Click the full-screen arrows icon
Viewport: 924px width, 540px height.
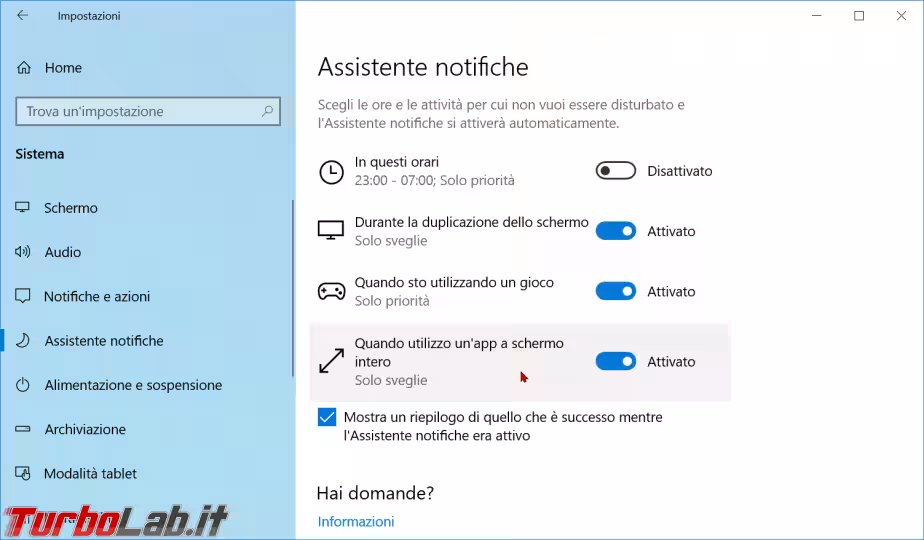pyautogui.click(x=331, y=361)
